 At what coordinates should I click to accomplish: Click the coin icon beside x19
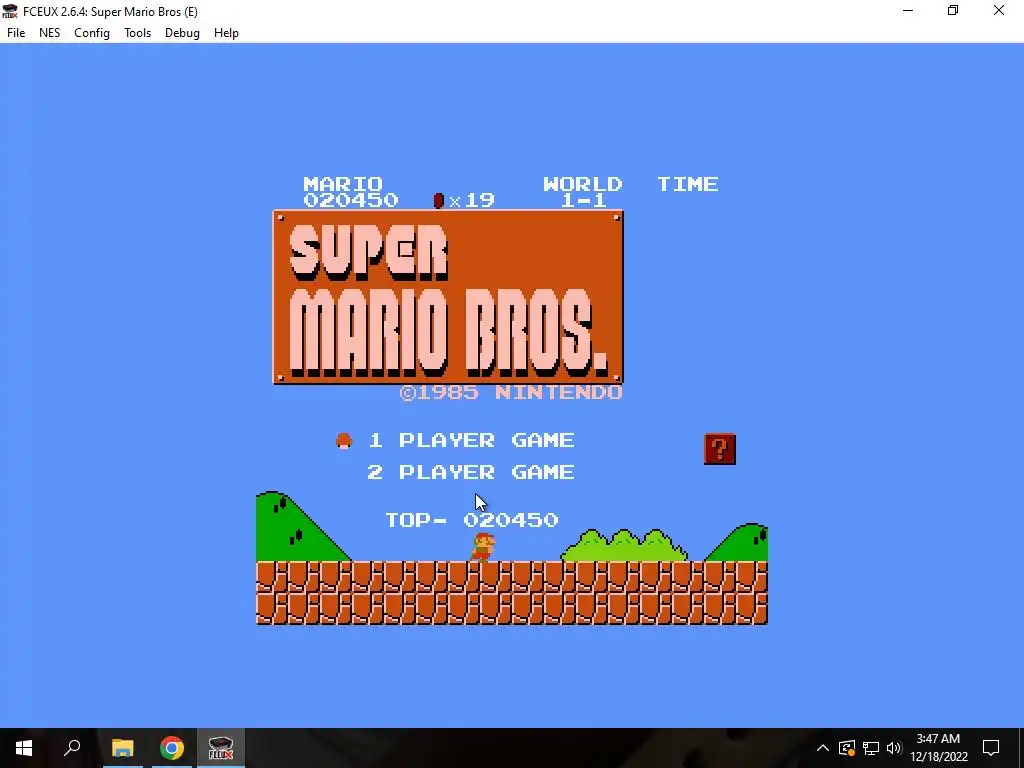tap(439, 200)
